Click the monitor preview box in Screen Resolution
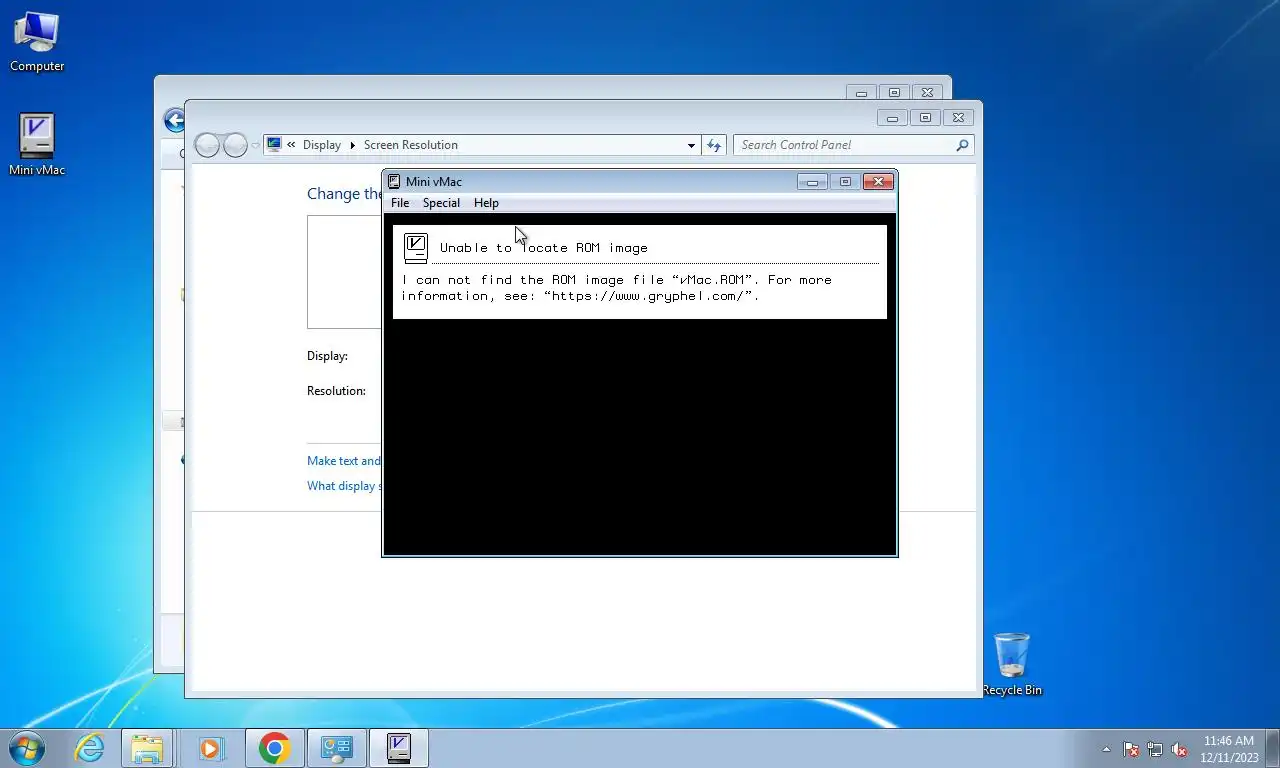This screenshot has width=1280, height=768. pos(344,272)
